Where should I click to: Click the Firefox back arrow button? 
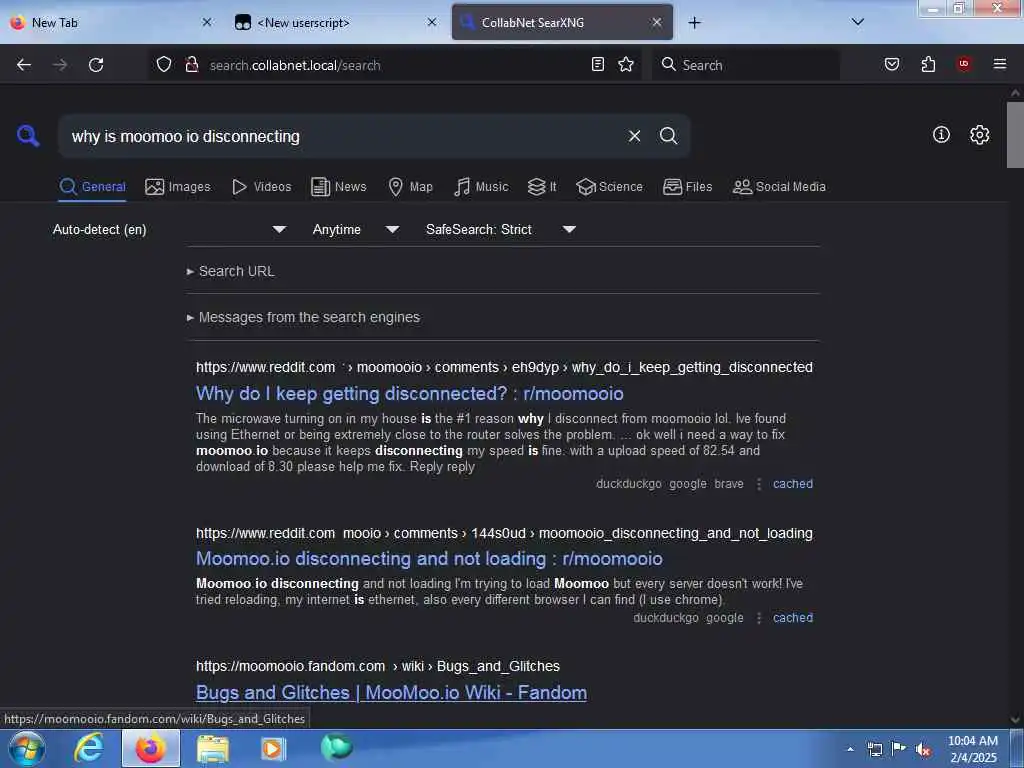[x=24, y=65]
